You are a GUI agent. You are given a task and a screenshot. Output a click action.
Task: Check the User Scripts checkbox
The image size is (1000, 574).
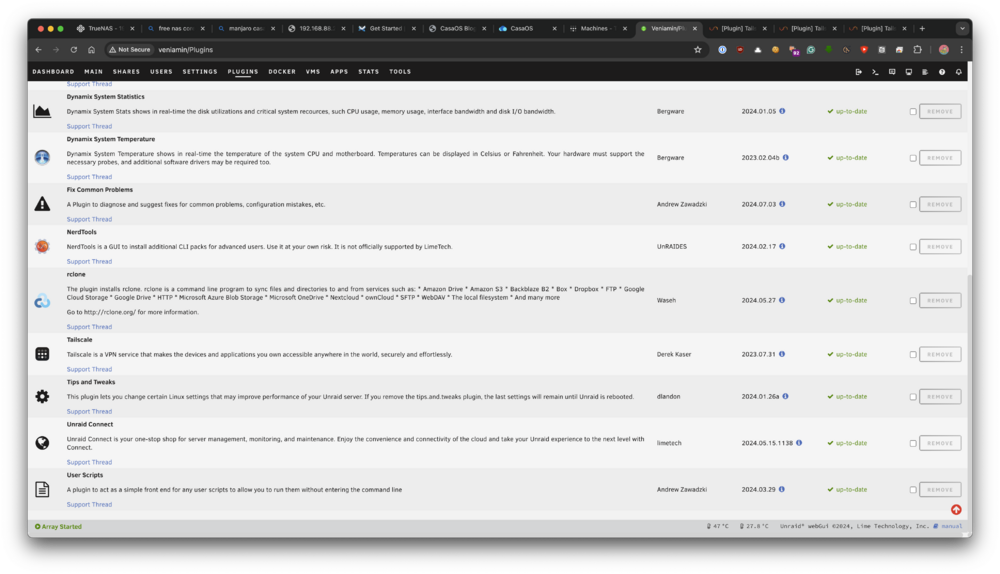pos(913,490)
